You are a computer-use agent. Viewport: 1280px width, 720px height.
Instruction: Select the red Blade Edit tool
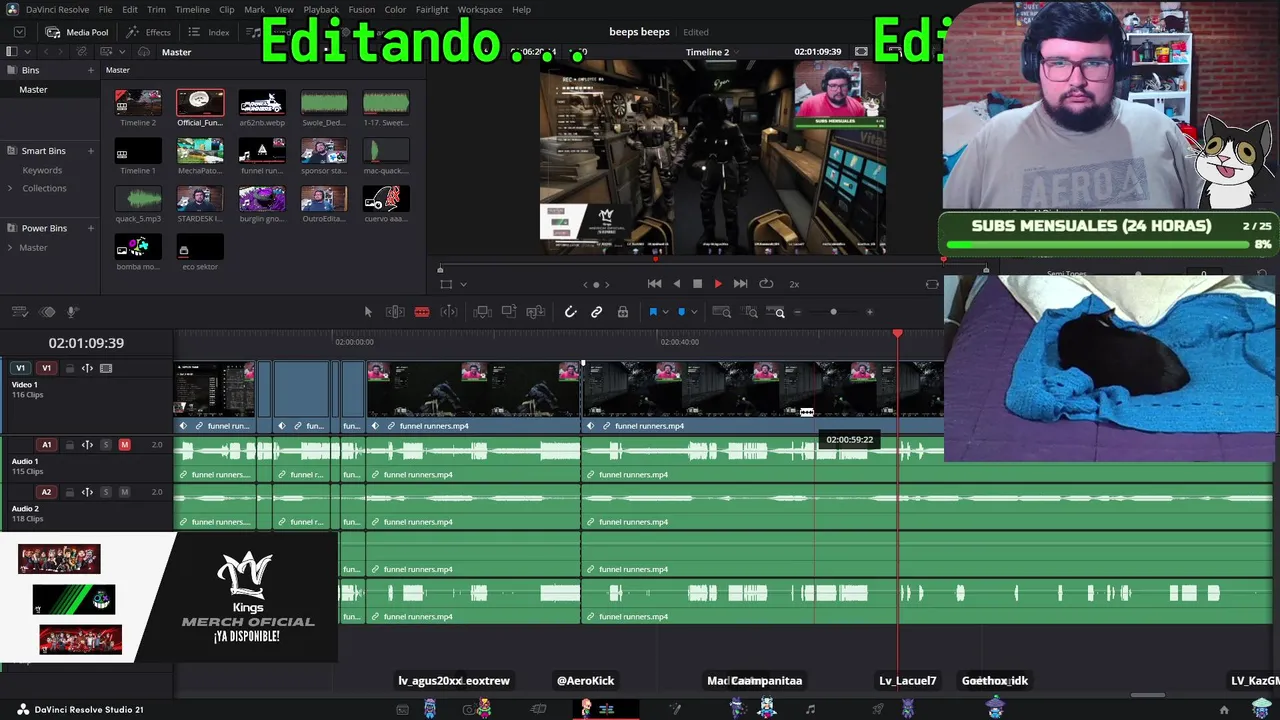[422, 312]
